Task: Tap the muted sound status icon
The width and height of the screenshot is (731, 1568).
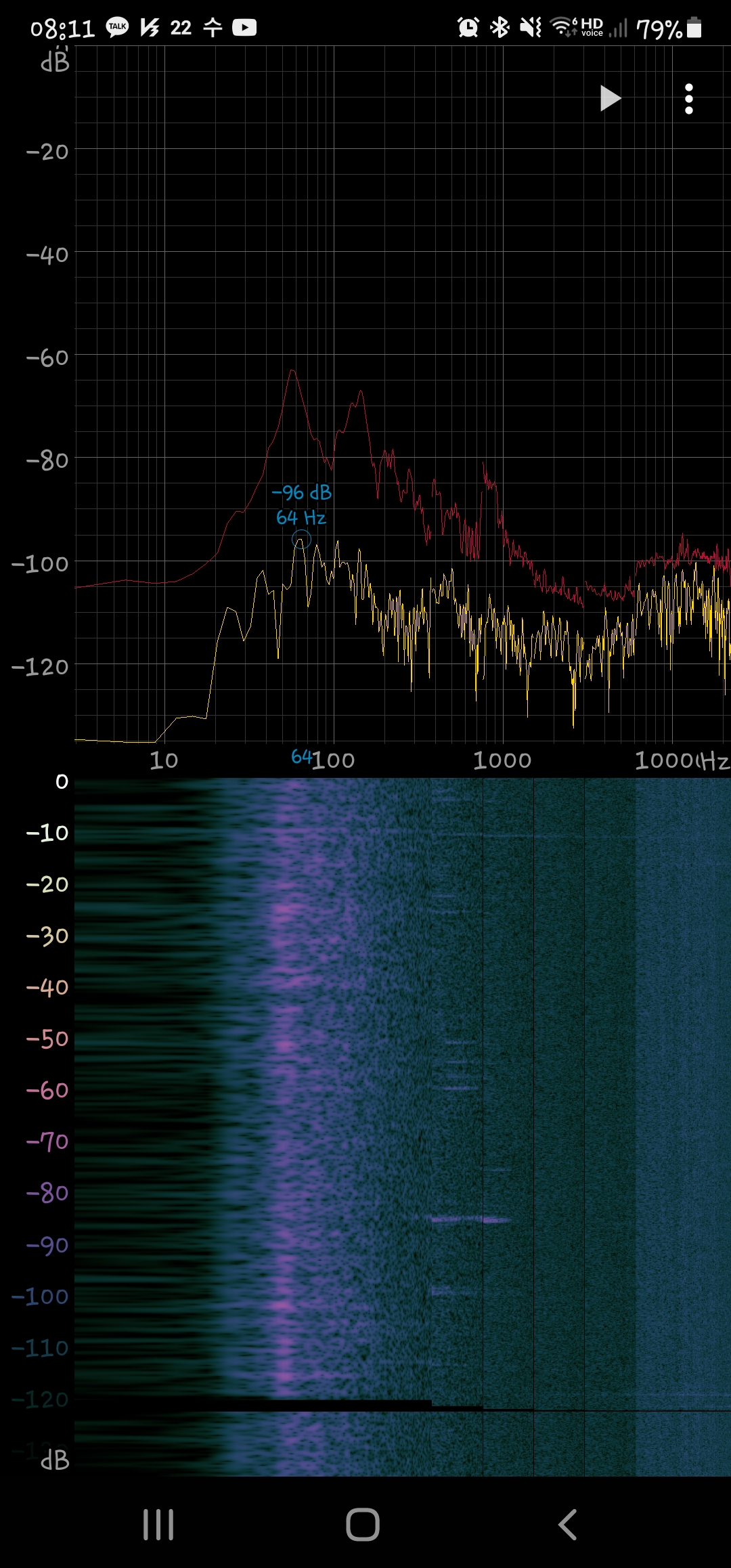Action: pos(530,27)
